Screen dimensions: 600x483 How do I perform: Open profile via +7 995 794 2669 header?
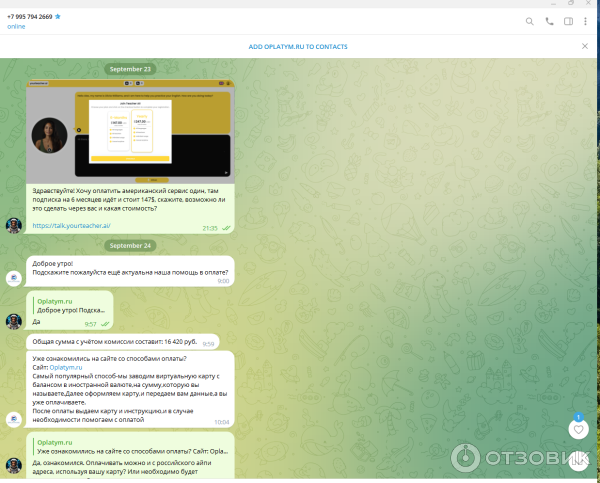30,16
